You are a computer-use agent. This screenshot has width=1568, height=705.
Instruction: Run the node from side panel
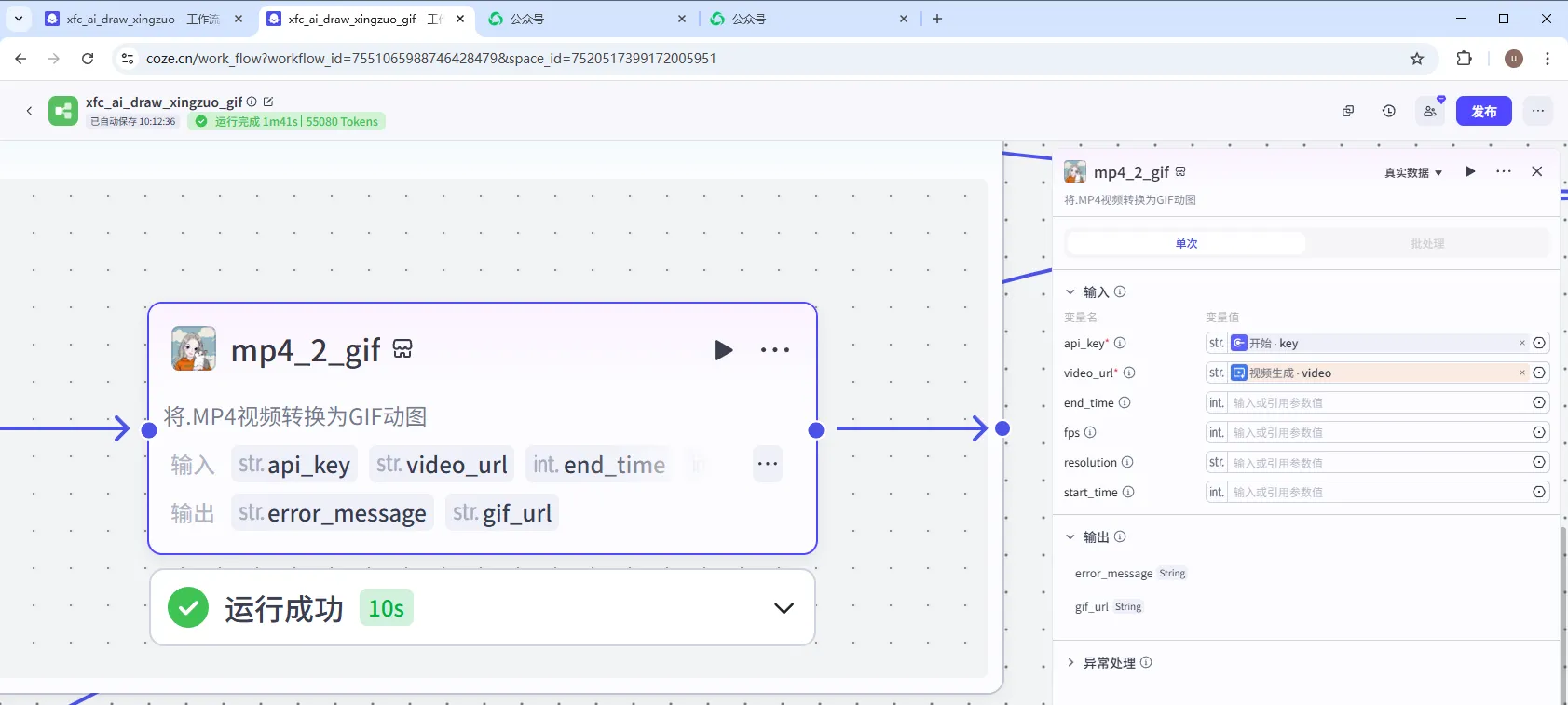coord(1470,171)
